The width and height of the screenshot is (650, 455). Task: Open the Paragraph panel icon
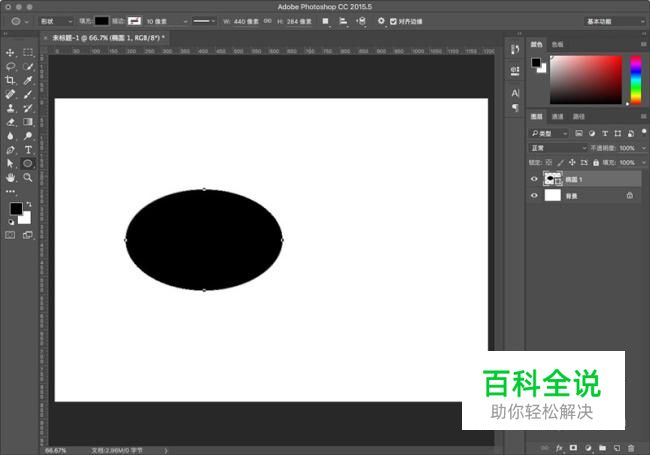coord(515,108)
